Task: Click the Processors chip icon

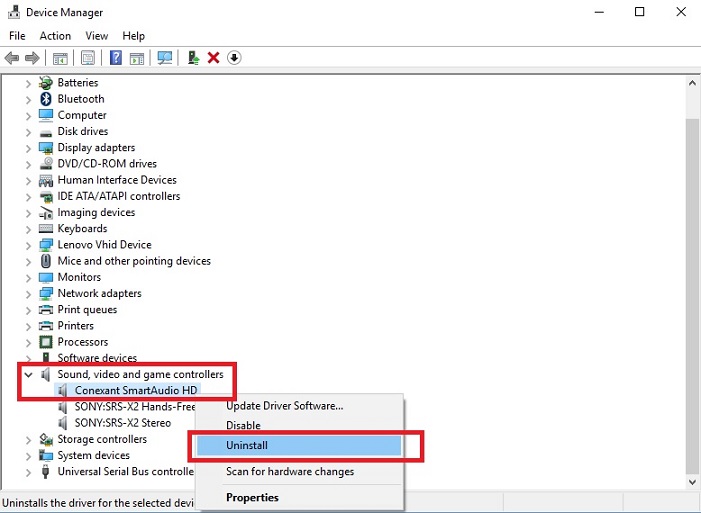Action: (46, 342)
